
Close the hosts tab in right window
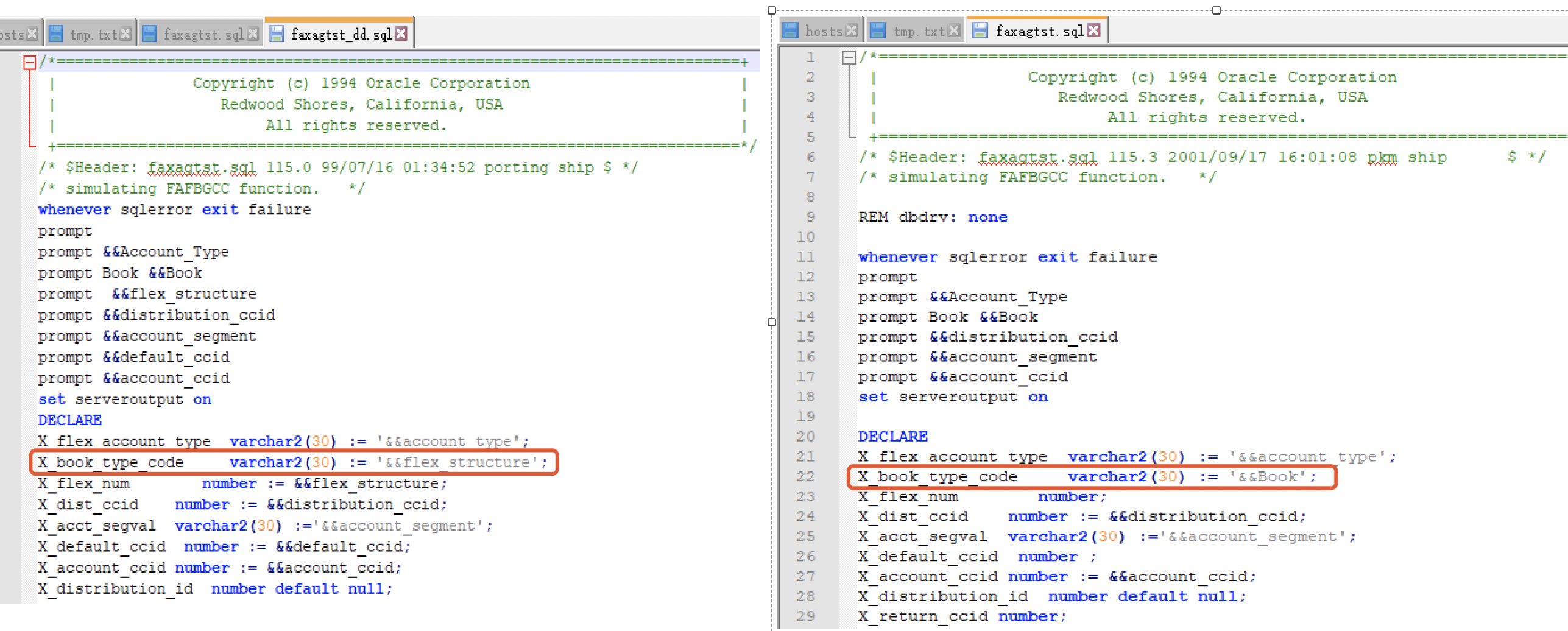tap(852, 30)
